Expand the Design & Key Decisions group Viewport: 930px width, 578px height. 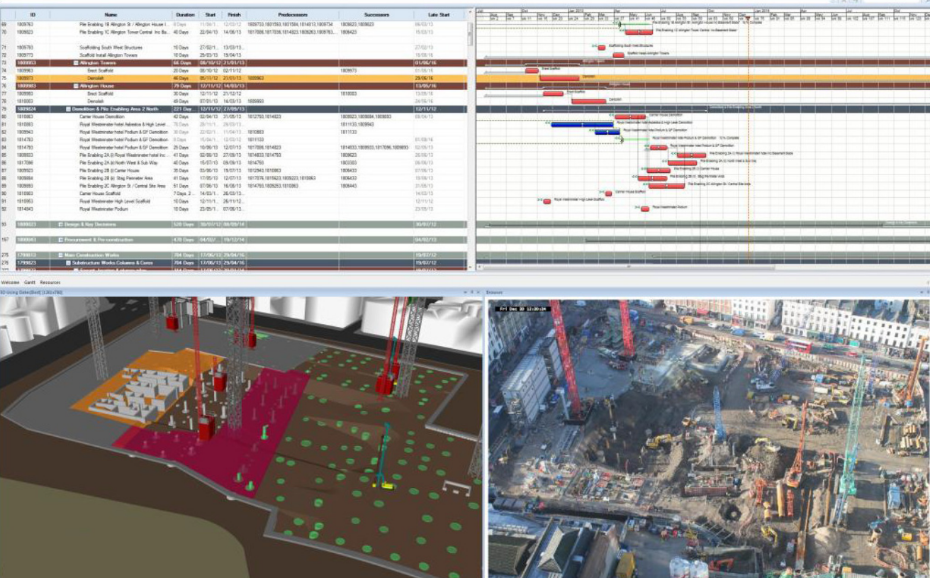61,224
